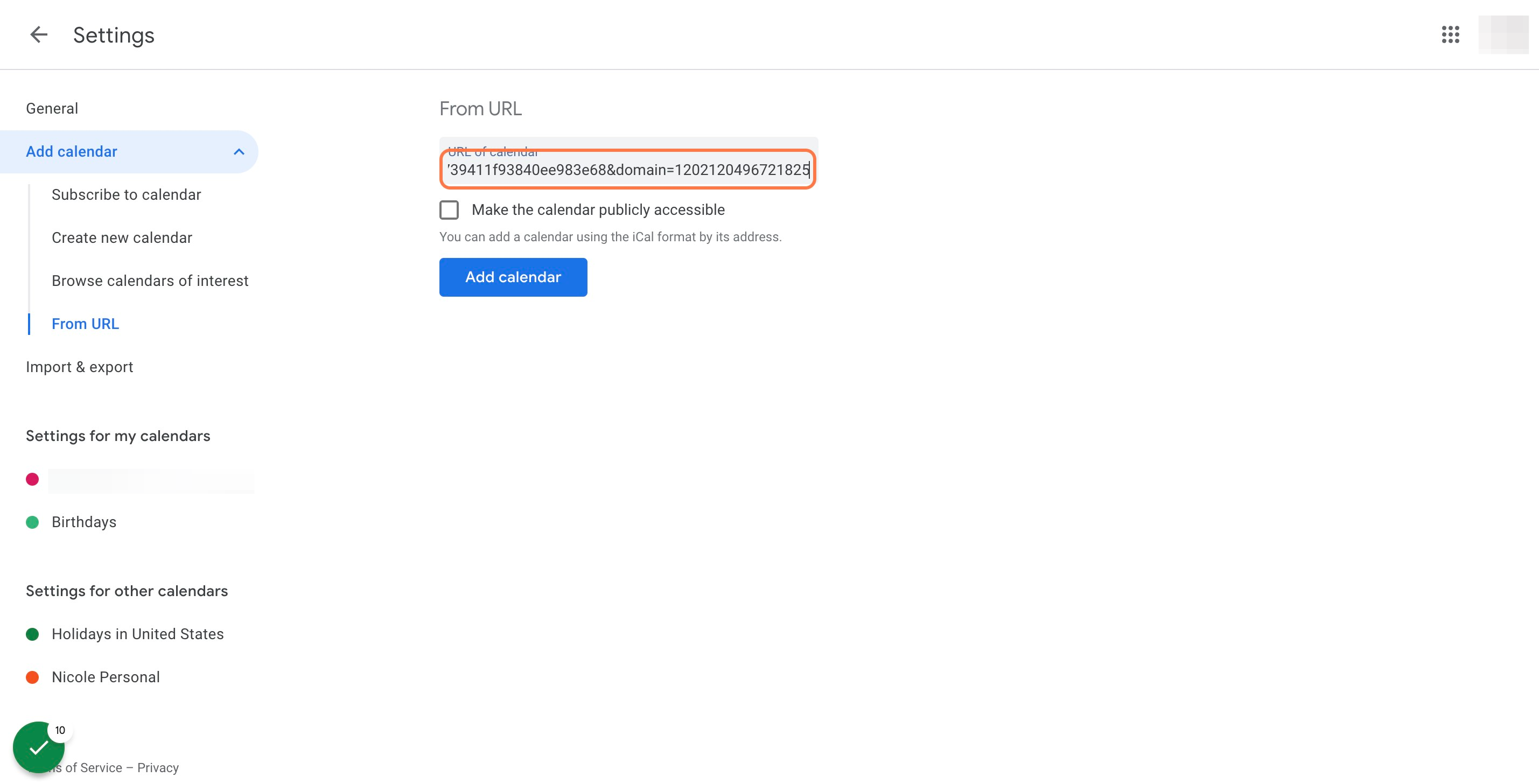Open Nicole Personal calendar settings
Image resolution: width=1539 pixels, height=784 pixels.
tap(106, 677)
